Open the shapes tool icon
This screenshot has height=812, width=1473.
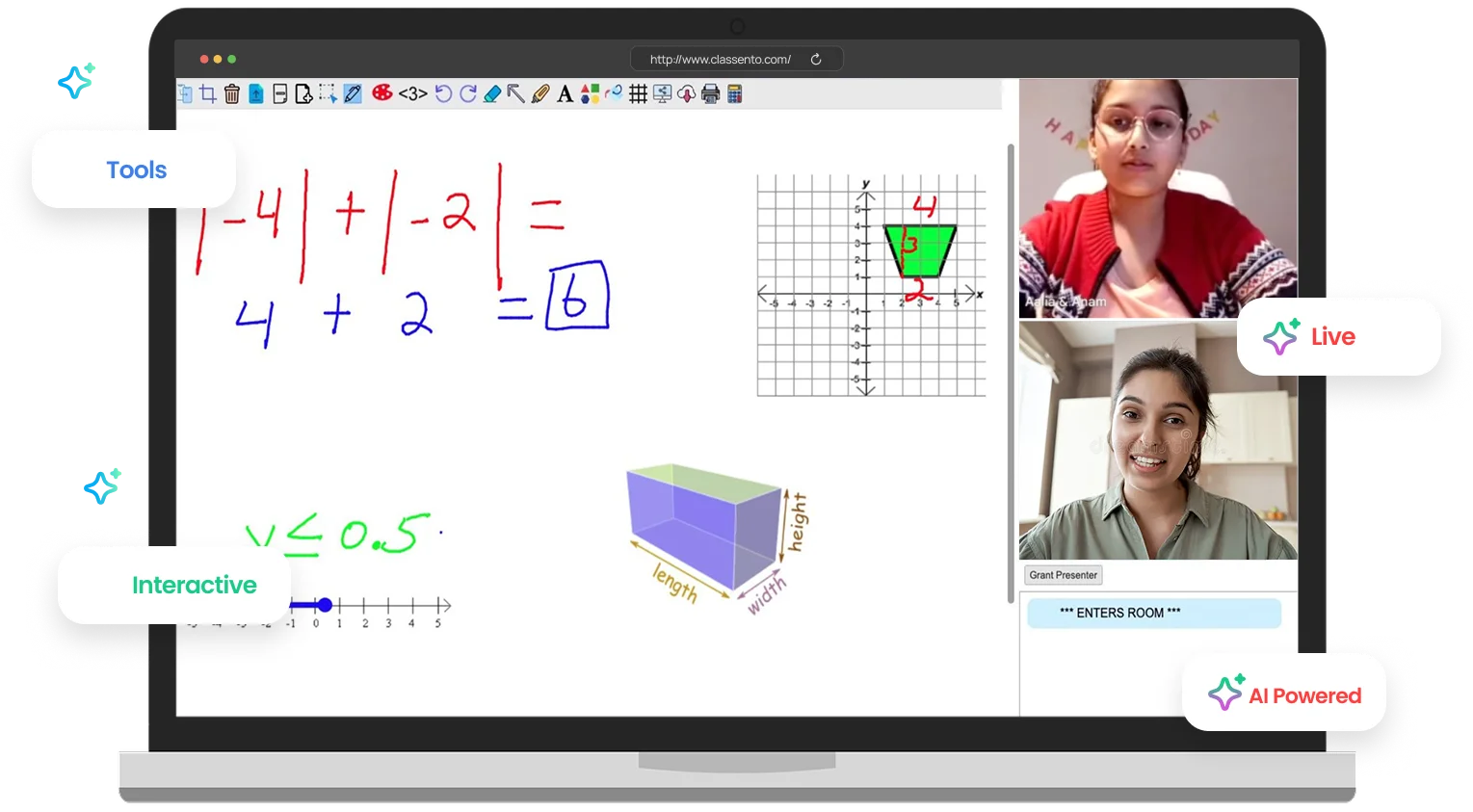point(590,93)
